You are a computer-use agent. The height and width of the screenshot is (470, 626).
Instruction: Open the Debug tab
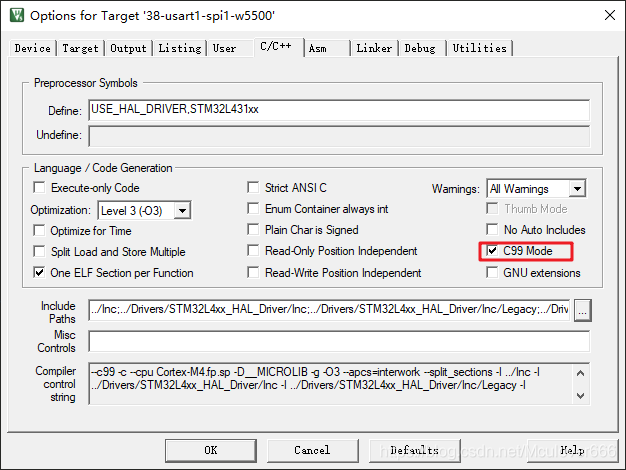click(420, 48)
